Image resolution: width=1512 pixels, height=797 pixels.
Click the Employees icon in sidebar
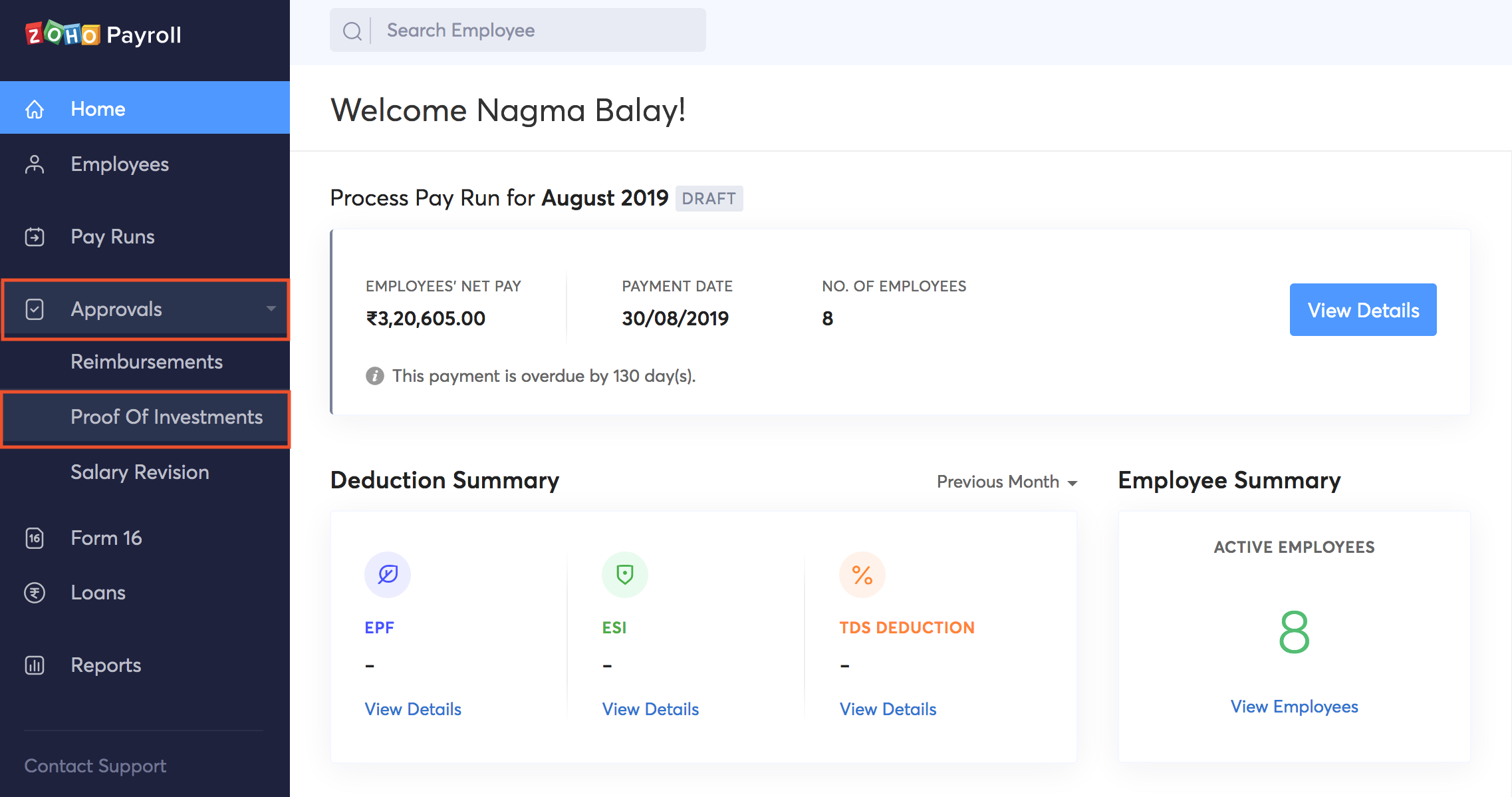point(34,164)
